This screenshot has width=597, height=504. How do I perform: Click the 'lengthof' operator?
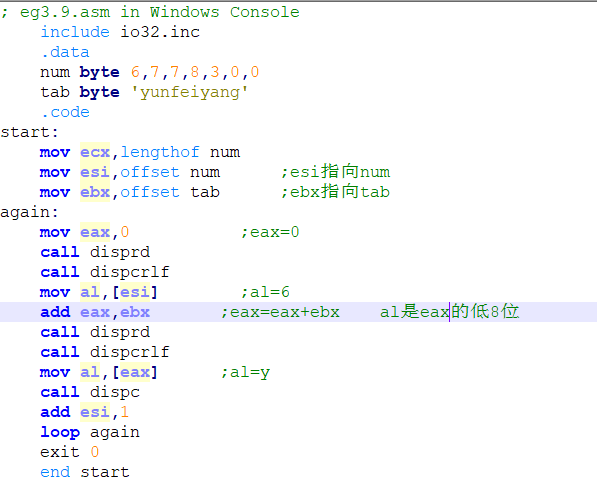tap(160, 152)
